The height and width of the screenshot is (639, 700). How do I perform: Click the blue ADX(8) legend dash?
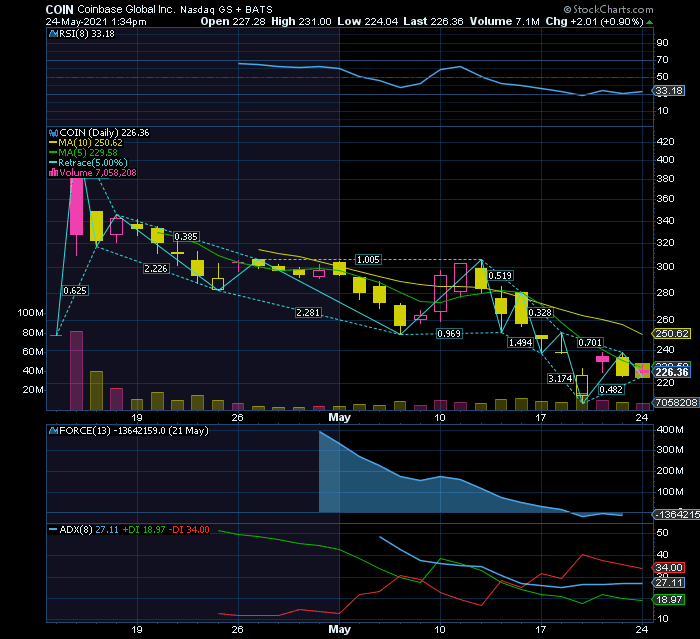pyautogui.click(x=53, y=530)
